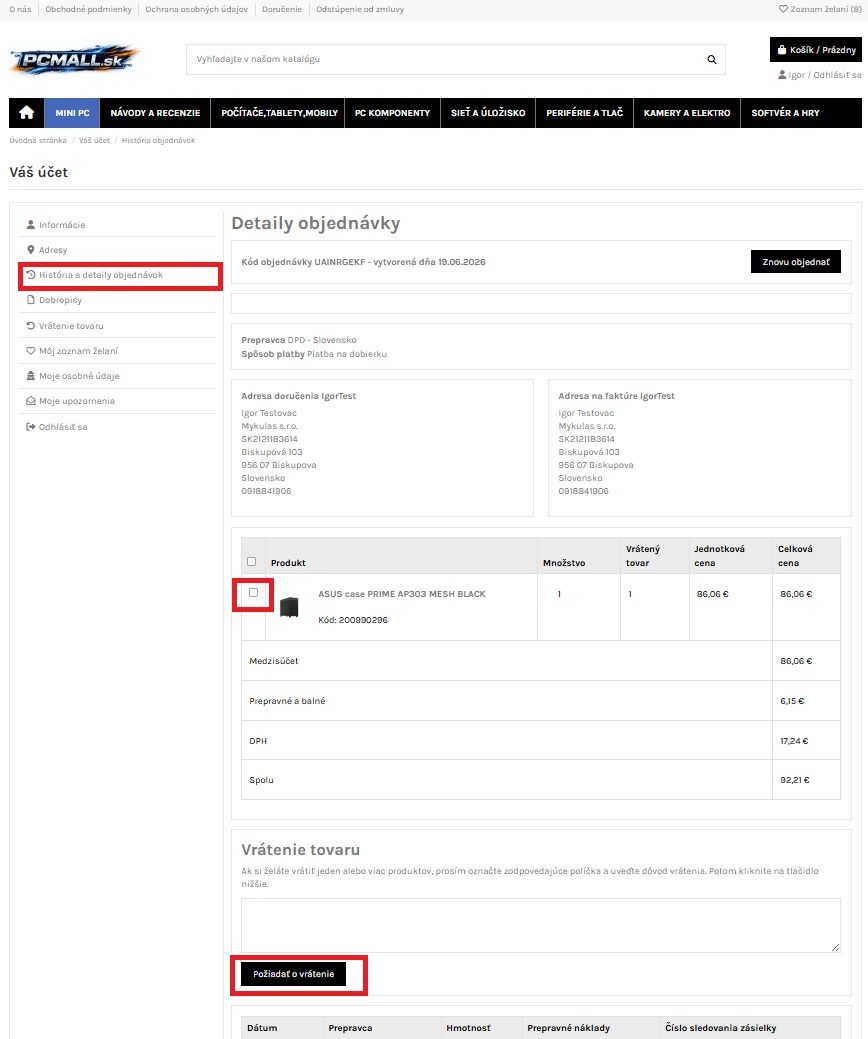Click product name ASUS case PRIME AP303 MESH BLACK
Screen dimensions: 868x1039
click(402, 594)
